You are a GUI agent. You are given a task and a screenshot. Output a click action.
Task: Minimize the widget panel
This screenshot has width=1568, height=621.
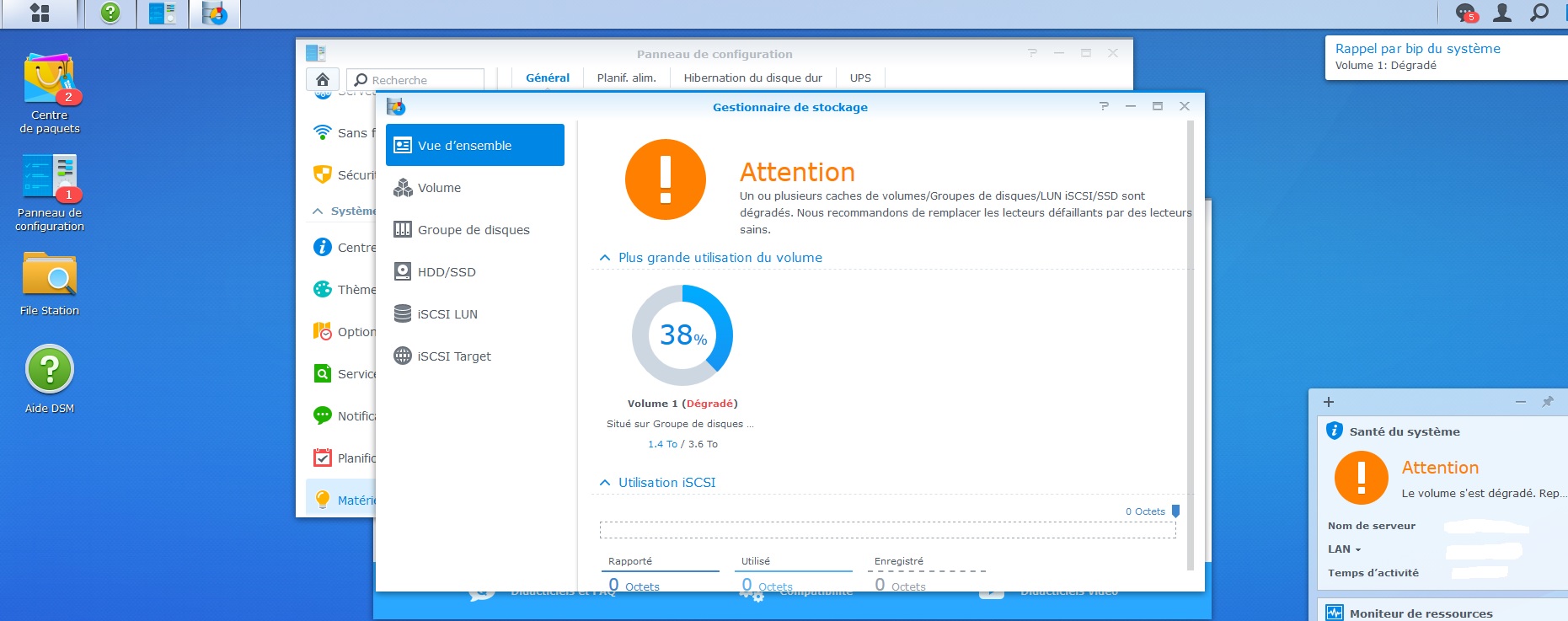(1521, 402)
